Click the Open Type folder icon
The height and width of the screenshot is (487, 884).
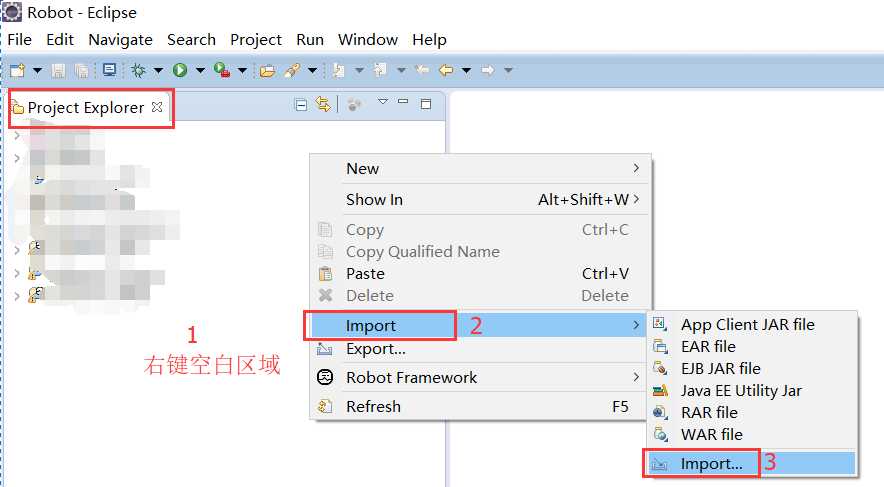click(x=267, y=70)
